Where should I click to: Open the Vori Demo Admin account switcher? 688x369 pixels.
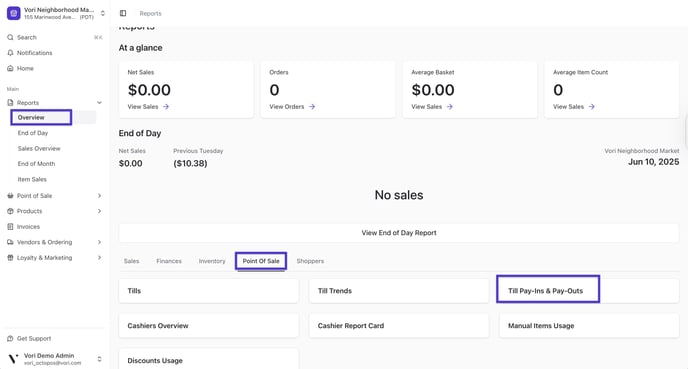coord(99,359)
